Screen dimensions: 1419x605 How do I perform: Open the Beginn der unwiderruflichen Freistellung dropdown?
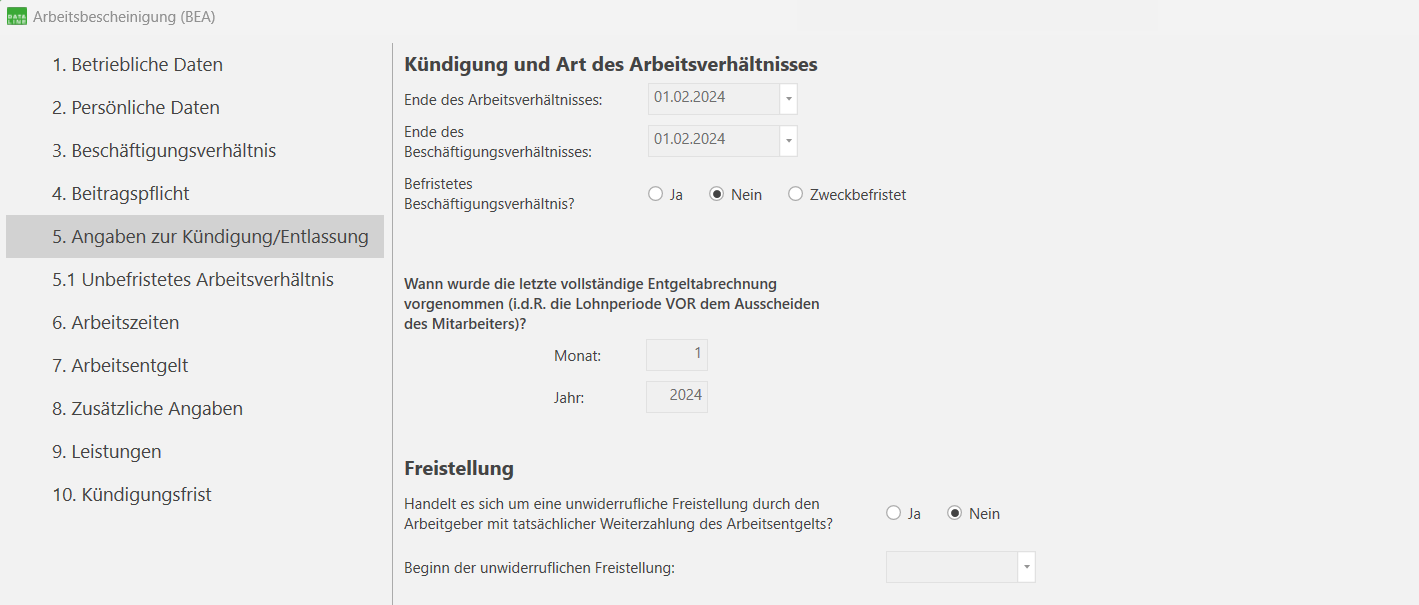pos(1027,566)
